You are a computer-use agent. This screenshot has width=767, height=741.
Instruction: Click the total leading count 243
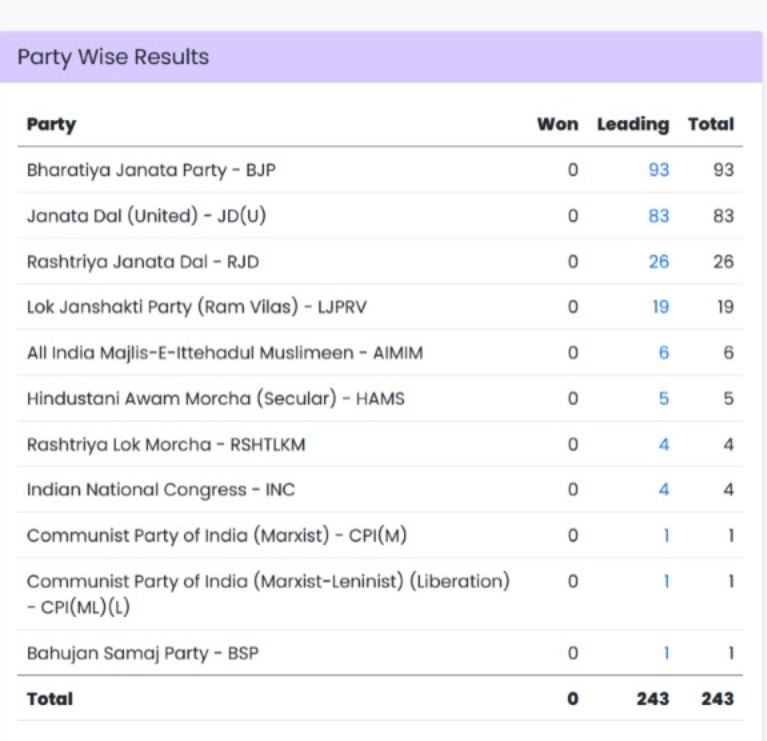click(652, 699)
